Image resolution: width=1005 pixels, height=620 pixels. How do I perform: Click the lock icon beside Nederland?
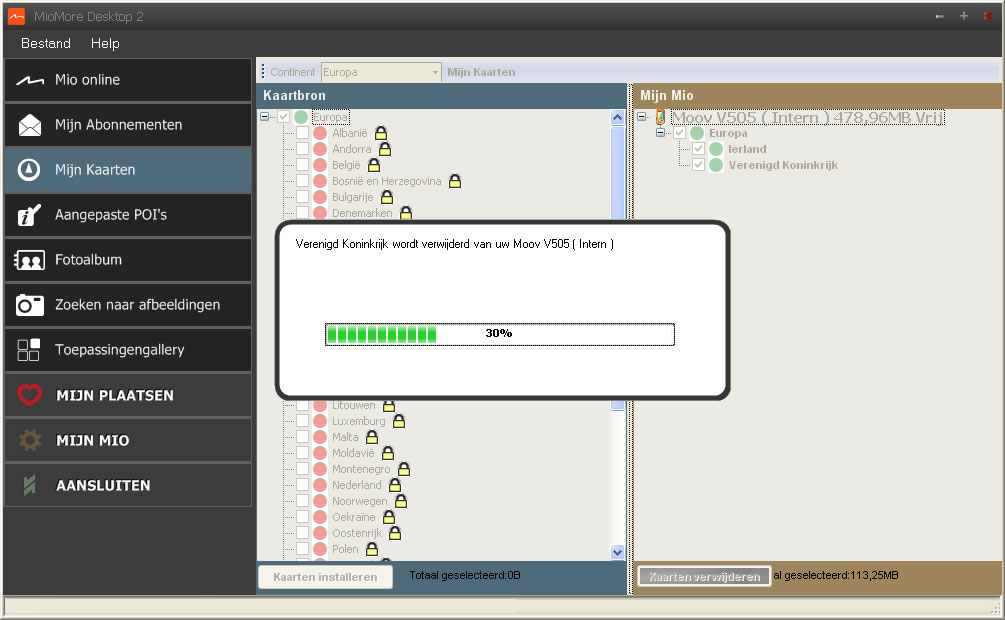click(395, 485)
